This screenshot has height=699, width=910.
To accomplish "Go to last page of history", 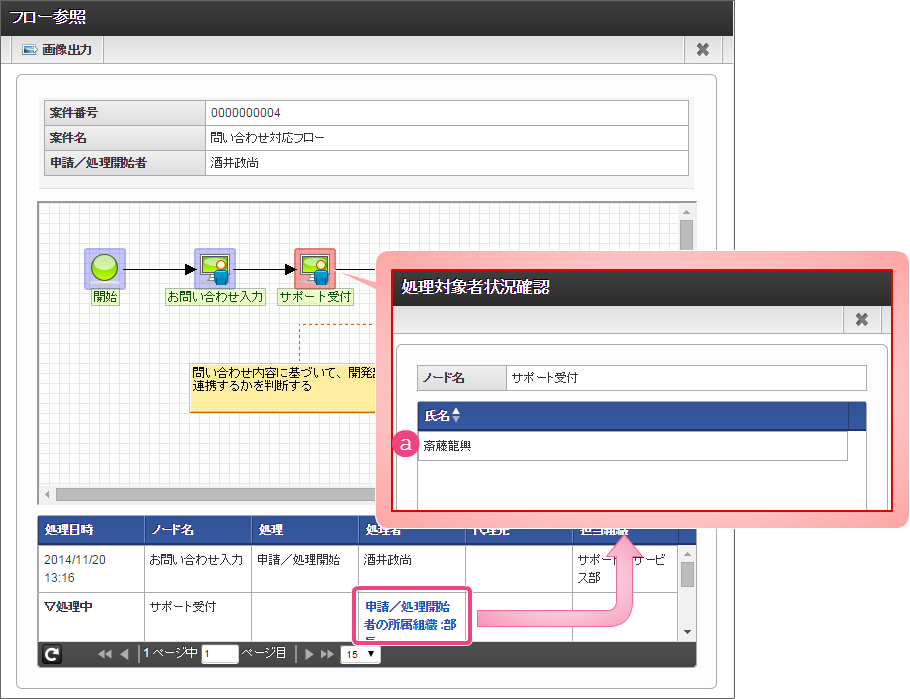I will [x=327, y=654].
